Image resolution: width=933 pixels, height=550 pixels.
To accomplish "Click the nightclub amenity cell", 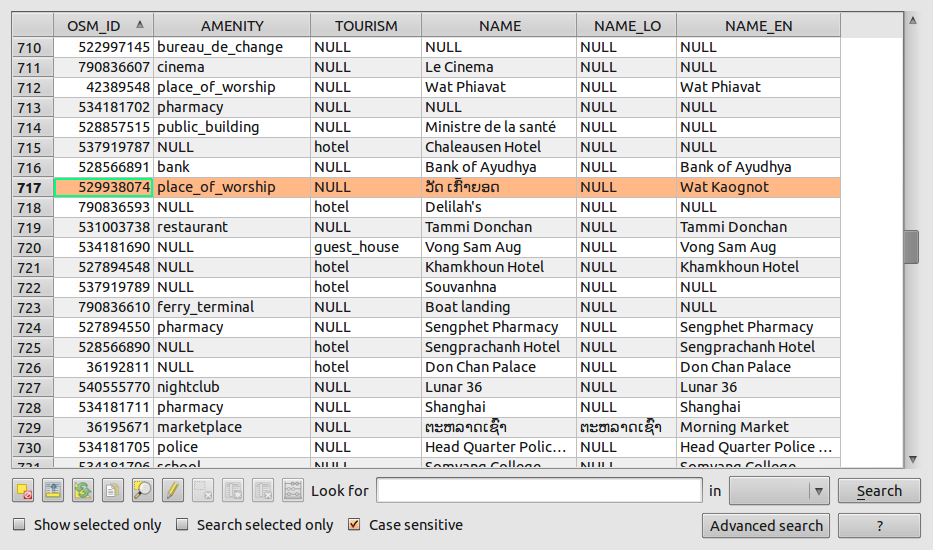I will pos(232,388).
